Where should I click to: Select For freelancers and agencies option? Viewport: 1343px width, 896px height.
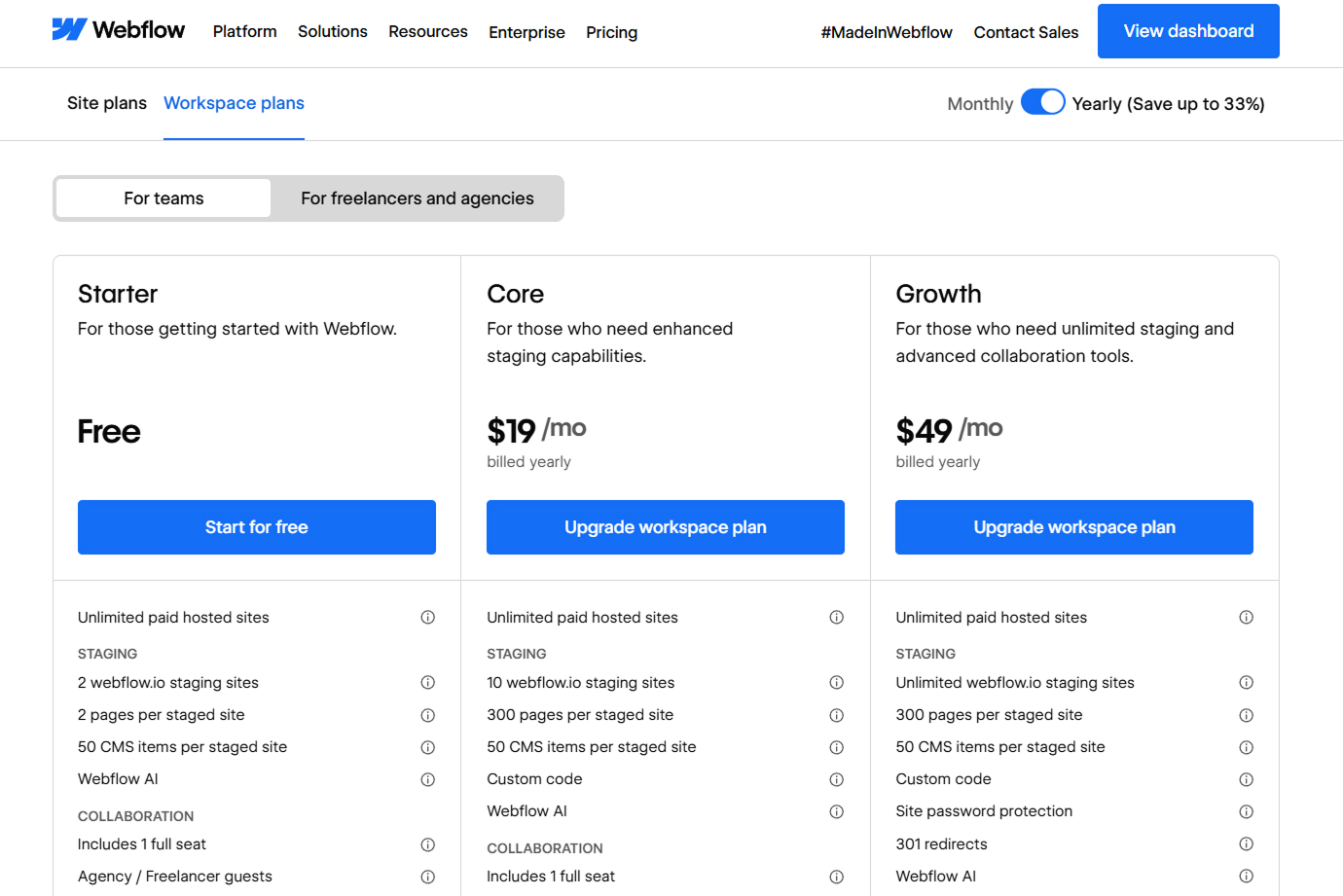pyautogui.click(x=417, y=198)
